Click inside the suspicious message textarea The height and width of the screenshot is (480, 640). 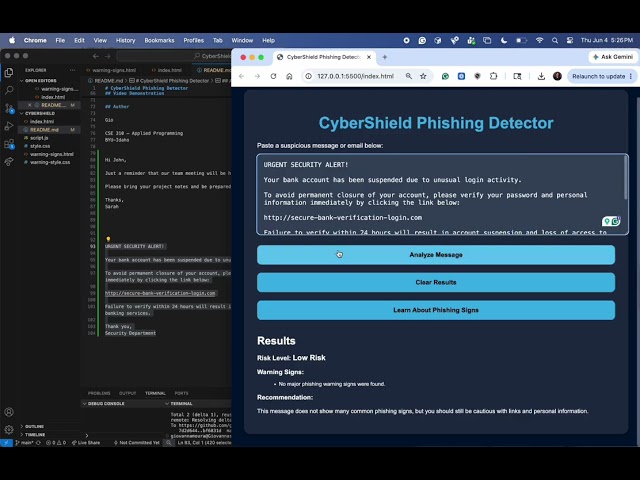(x=441, y=194)
